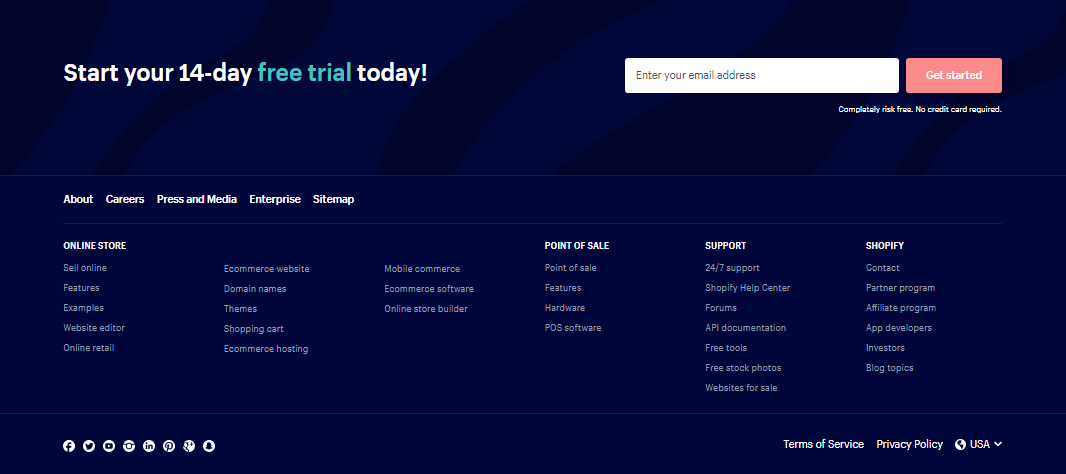Open the Investors link

coord(885,348)
